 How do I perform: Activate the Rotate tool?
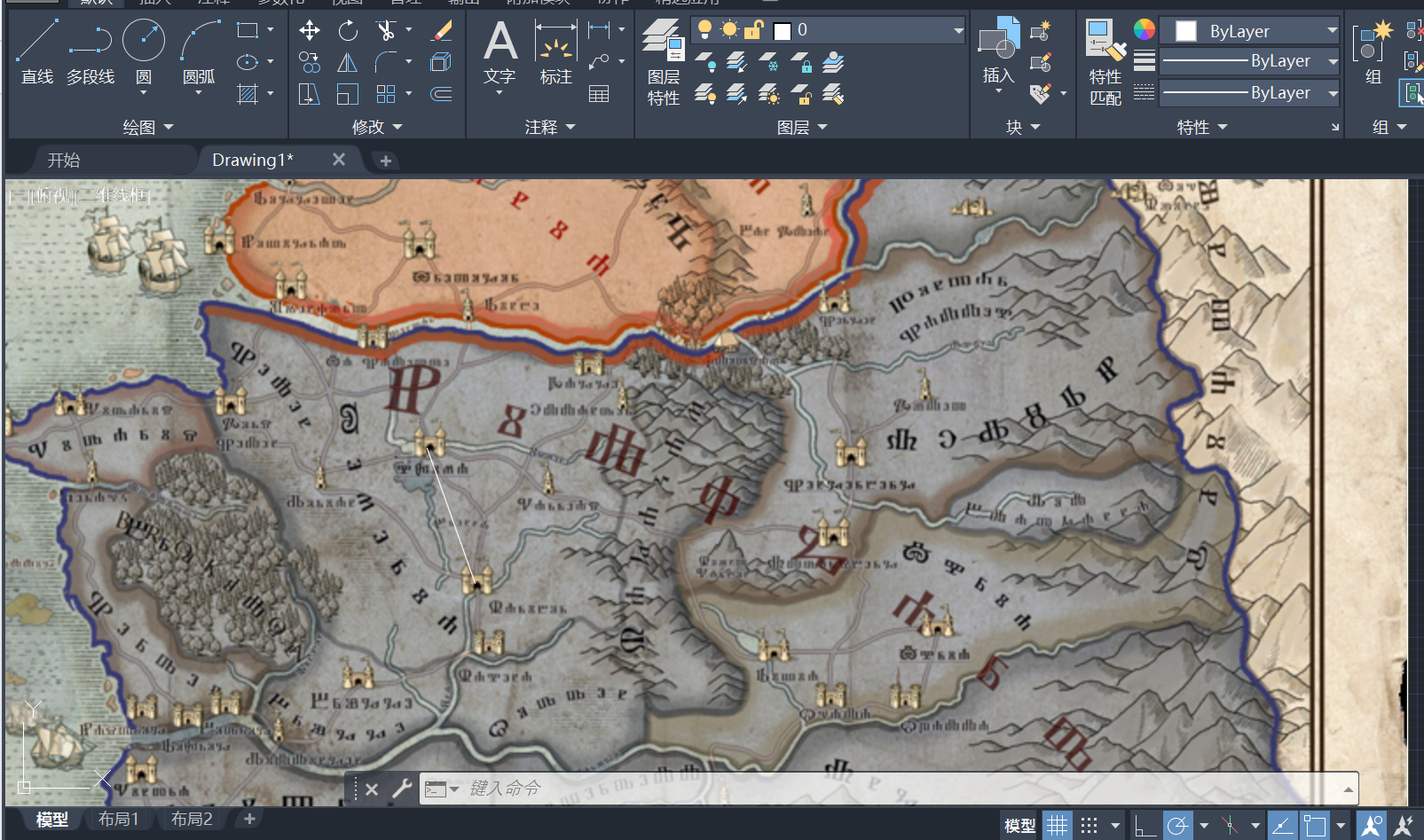click(x=348, y=31)
